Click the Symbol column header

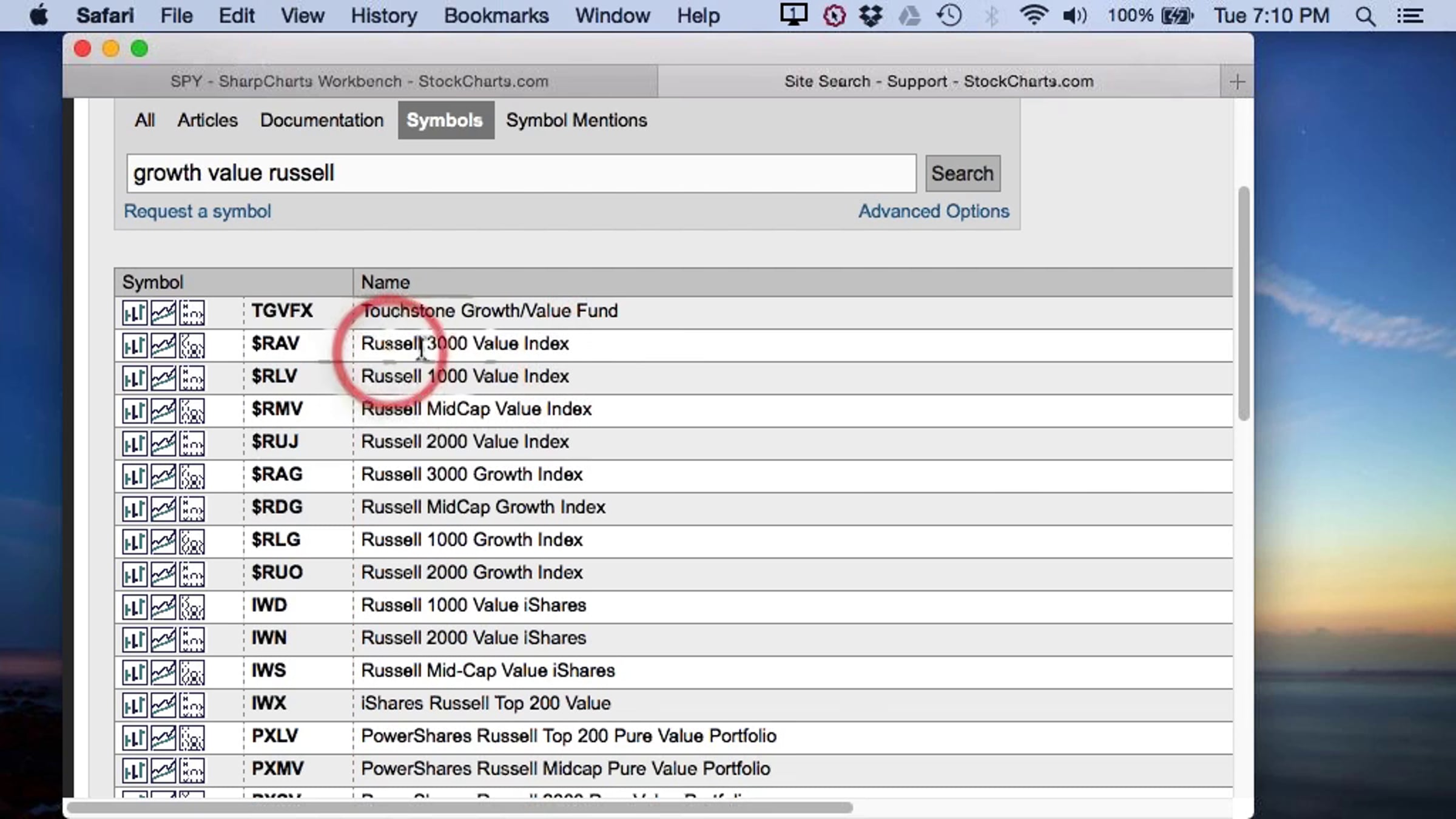point(234,282)
